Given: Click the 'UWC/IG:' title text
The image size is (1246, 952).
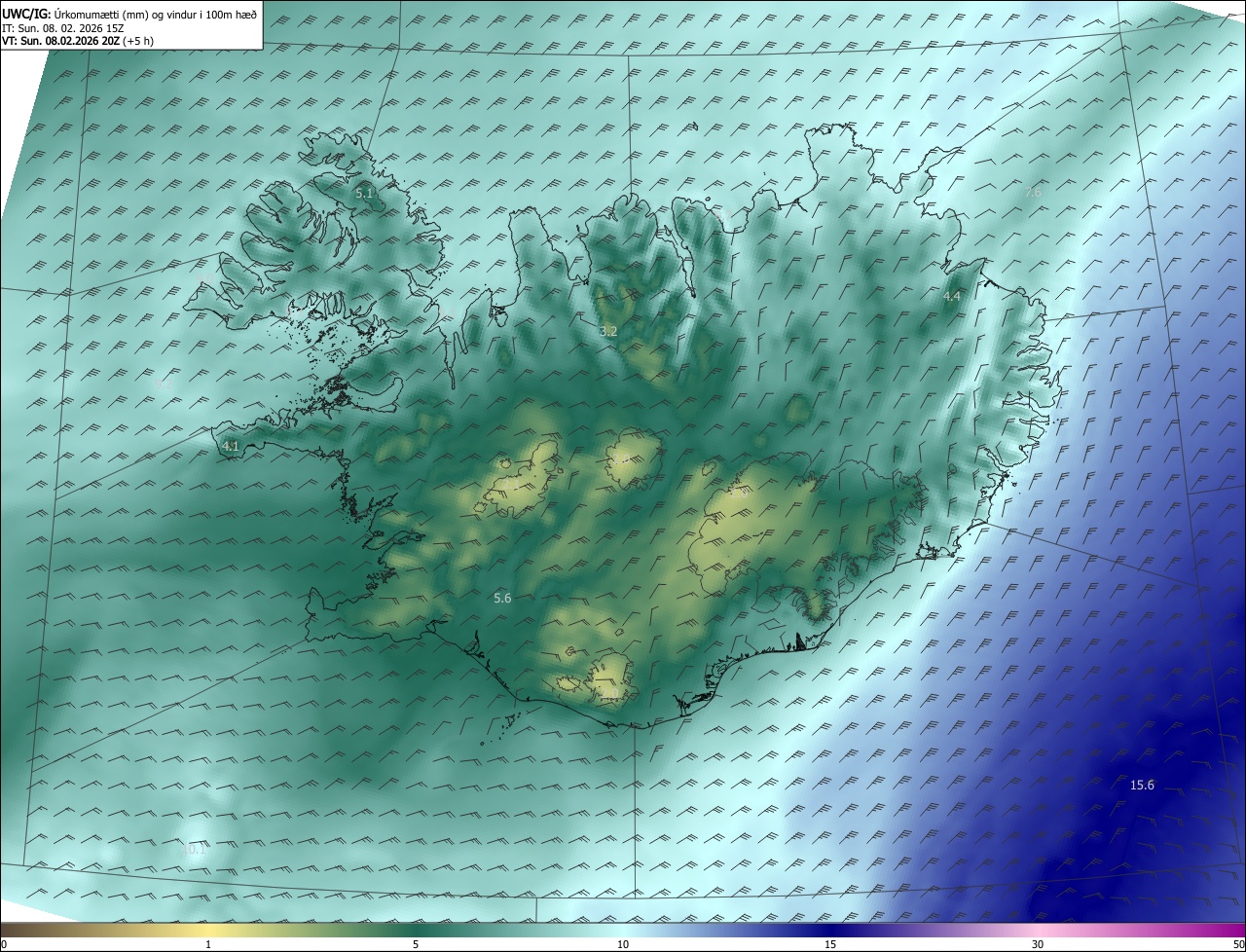Looking at the screenshot, I should (26, 15).
